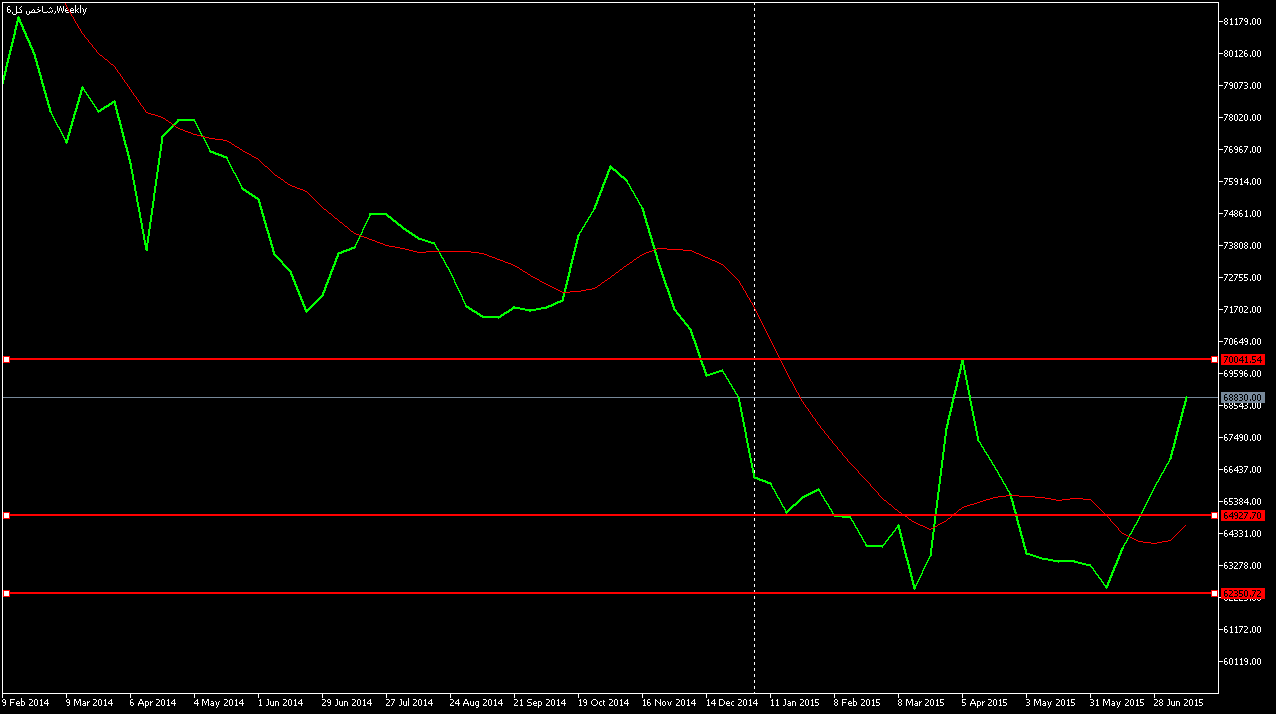1276x714 pixels.
Task: Click the 73808.00 price scale value
Action: click(x=1244, y=246)
